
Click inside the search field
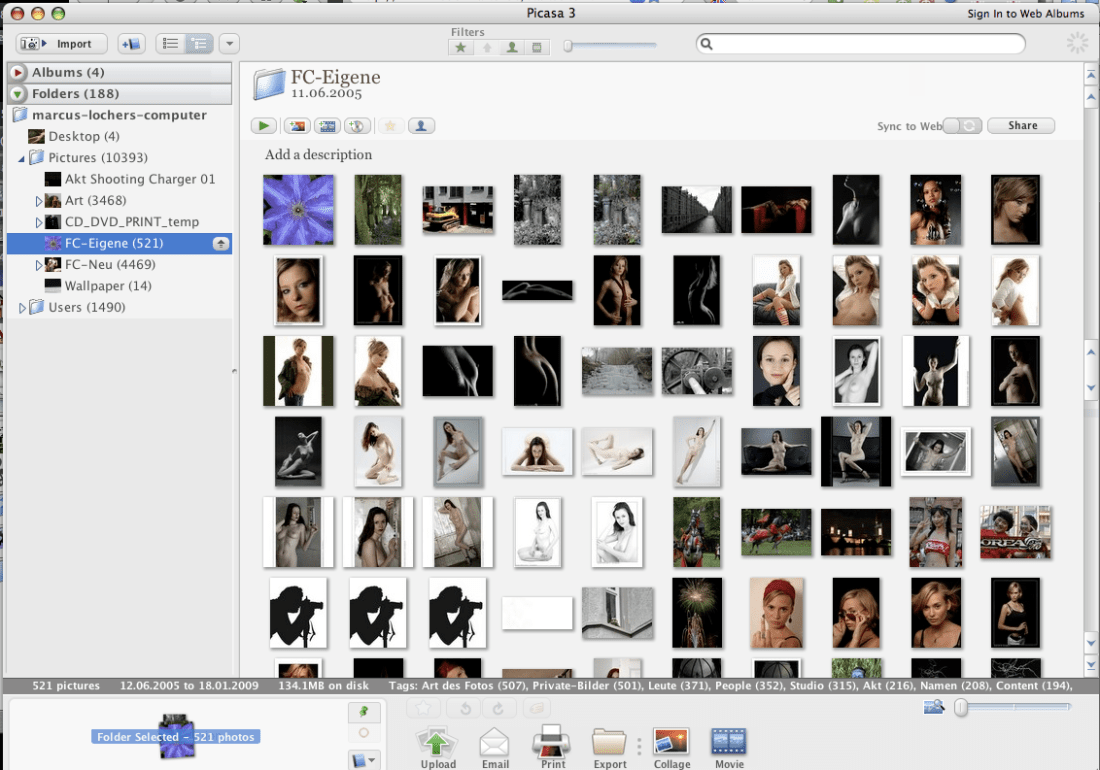[x=860, y=44]
